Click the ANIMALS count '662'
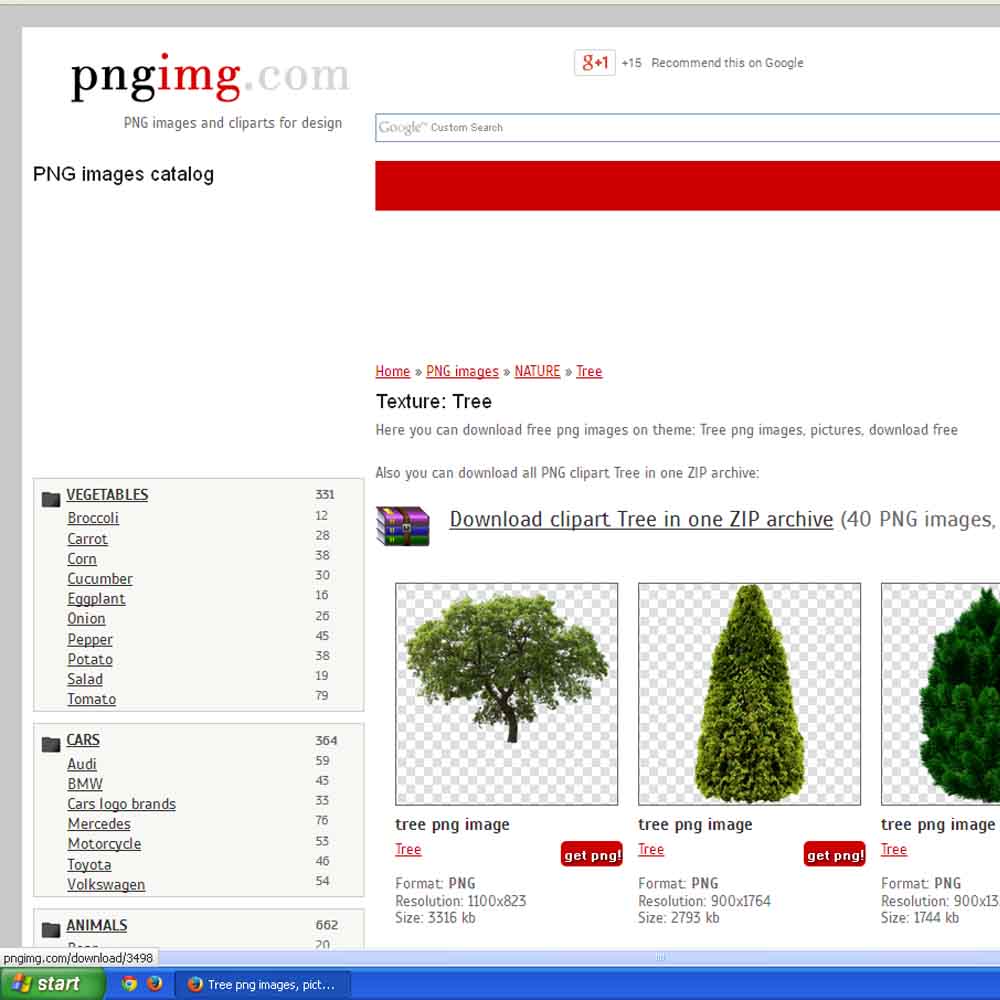1000x1000 pixels. tap(327, 925)
